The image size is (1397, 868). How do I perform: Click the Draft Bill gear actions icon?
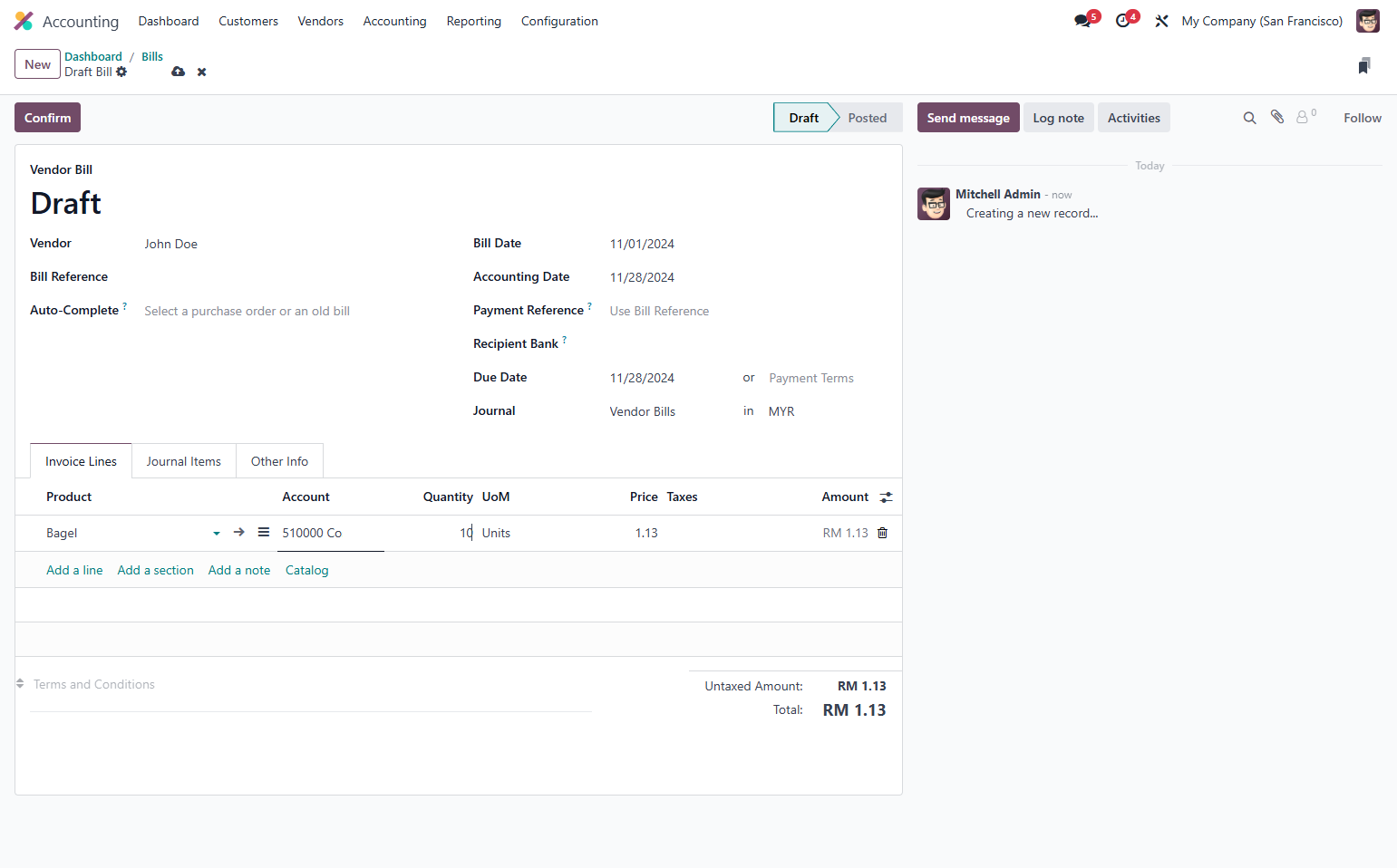(x=121, y=72)
